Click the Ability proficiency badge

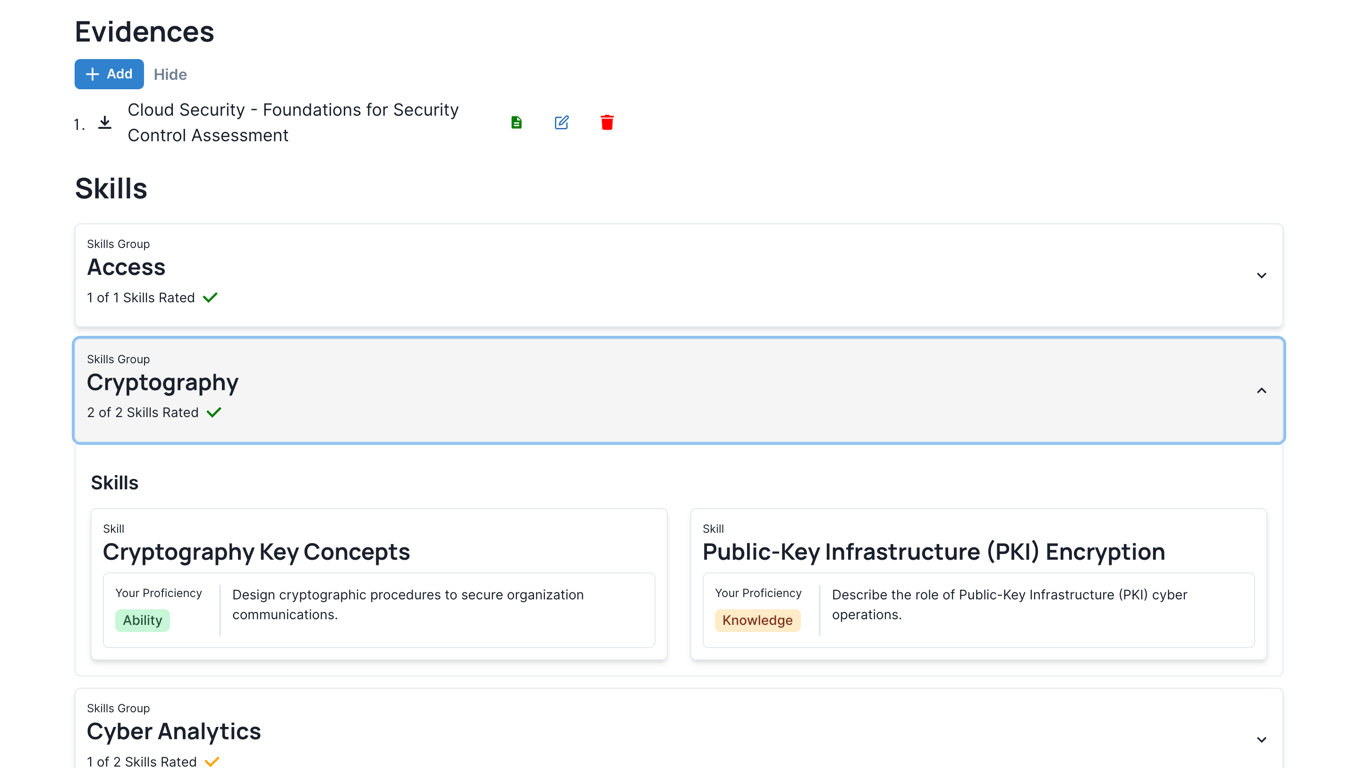tap(142, 621)
